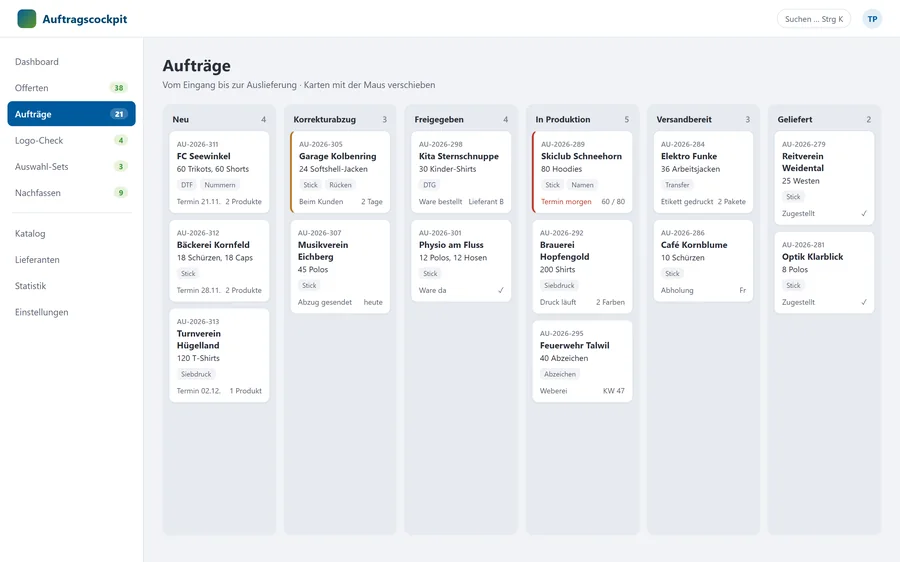Click 'Etikett gedruckt' on Elektro Funke
Viewport: 900px width, 562px height.
coord(687,201)
